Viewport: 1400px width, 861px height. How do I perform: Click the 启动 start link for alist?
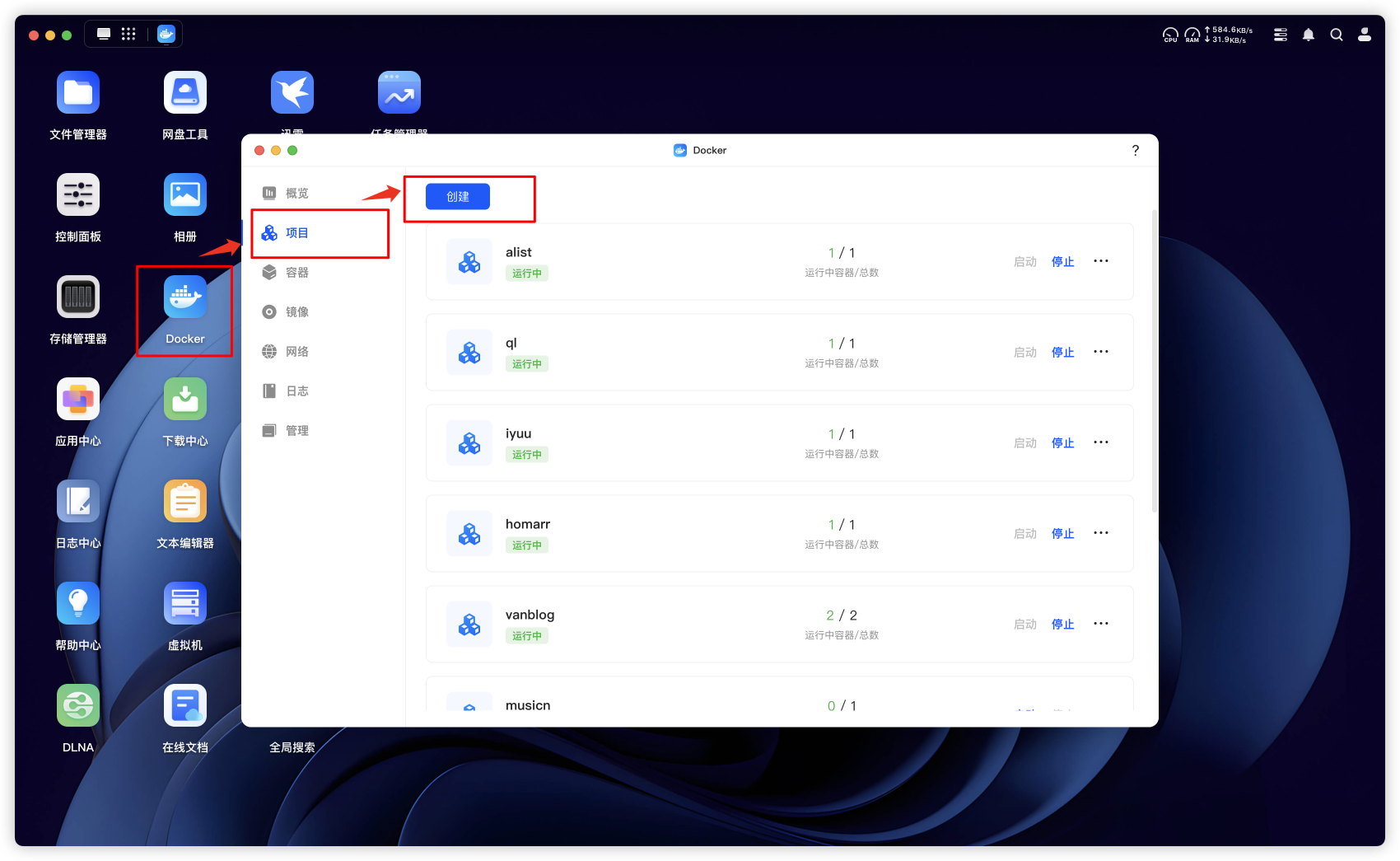tap(1025, 262)
